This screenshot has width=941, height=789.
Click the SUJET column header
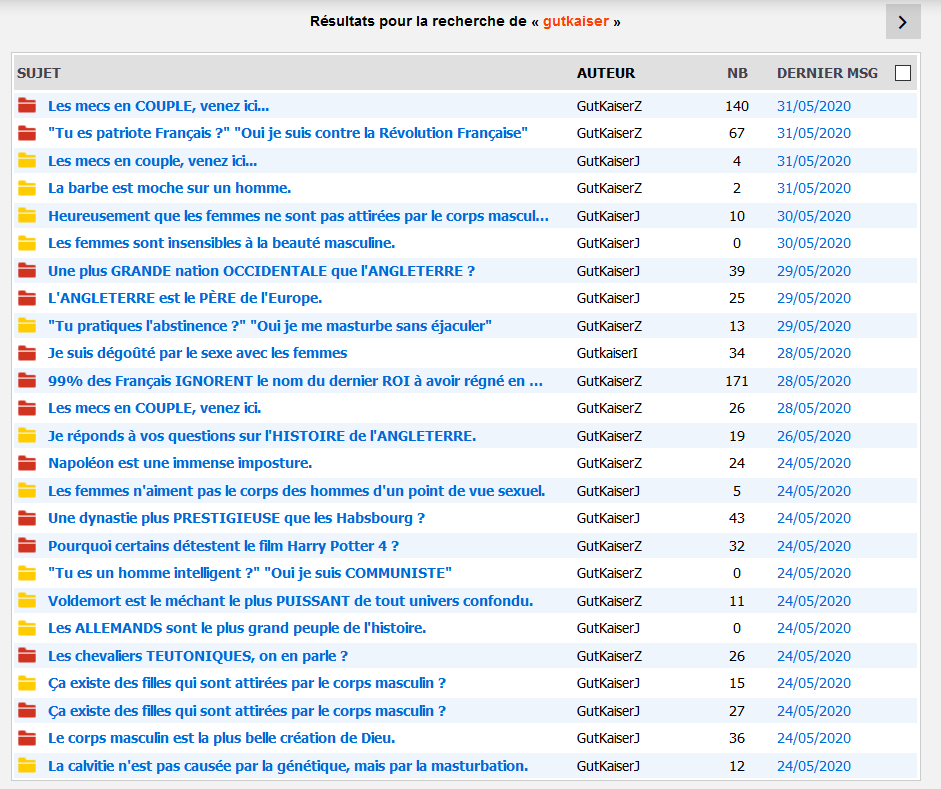point(39,73)
